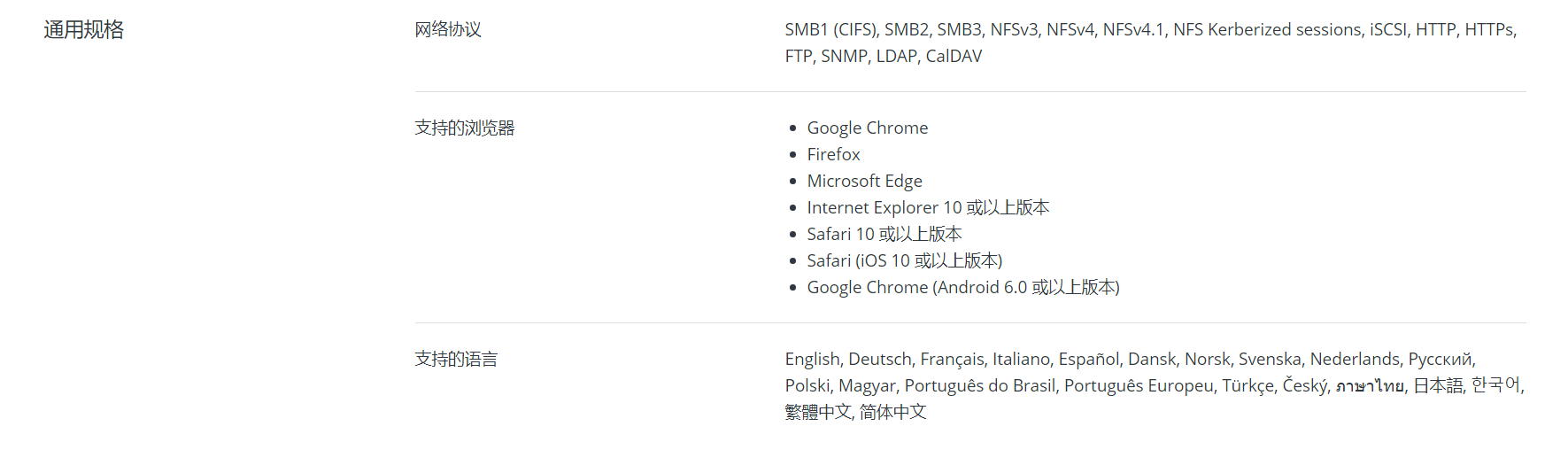Select the Safari 10 或以上版本 item
The width and height of the screenshot is (1568, 473).
(x=884, y=235)
